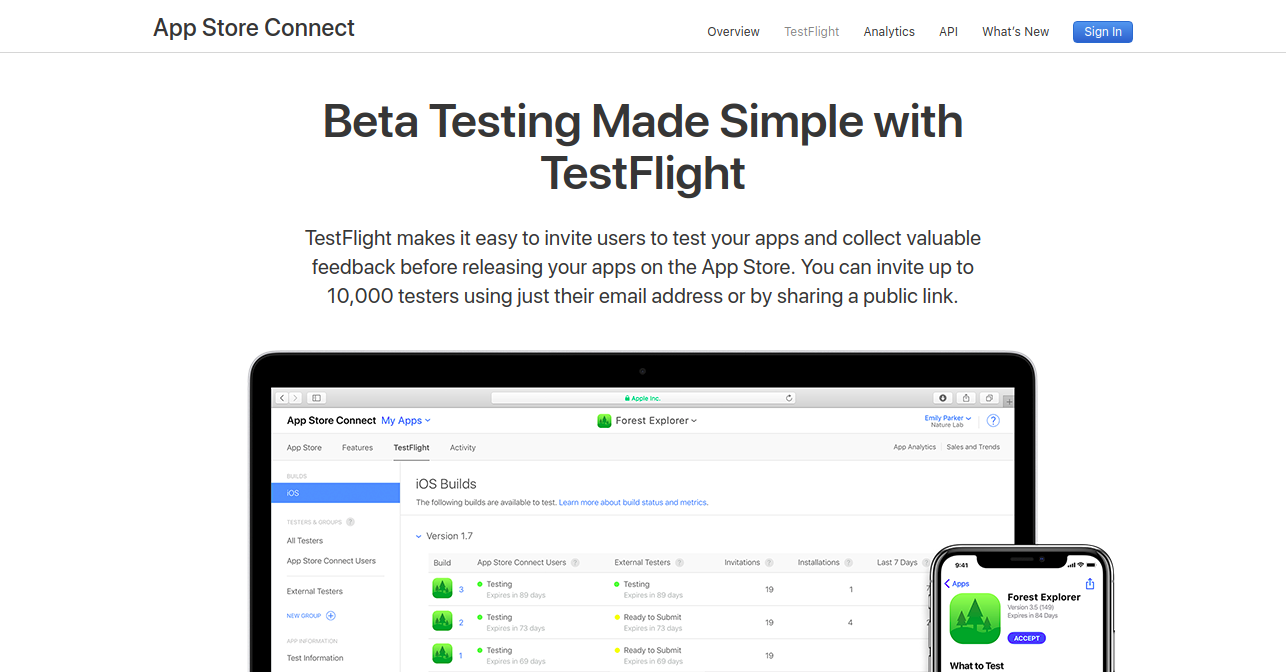Go to Overview in top navigation

(733, 32)
